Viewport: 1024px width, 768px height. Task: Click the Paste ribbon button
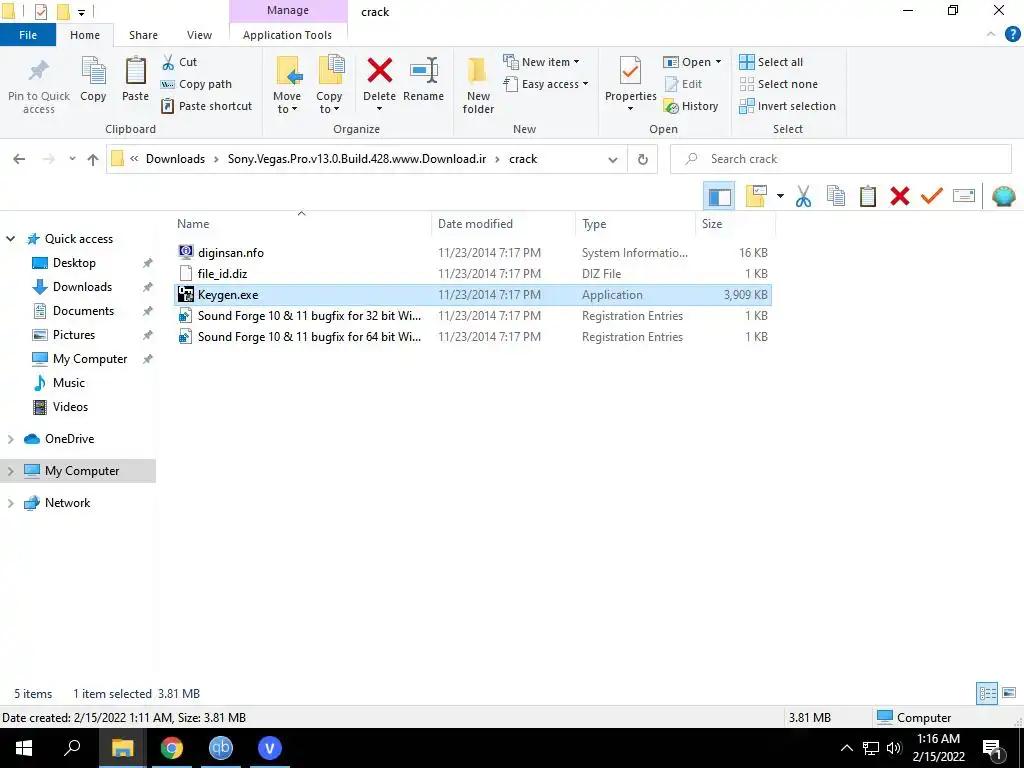pos(135,80)
